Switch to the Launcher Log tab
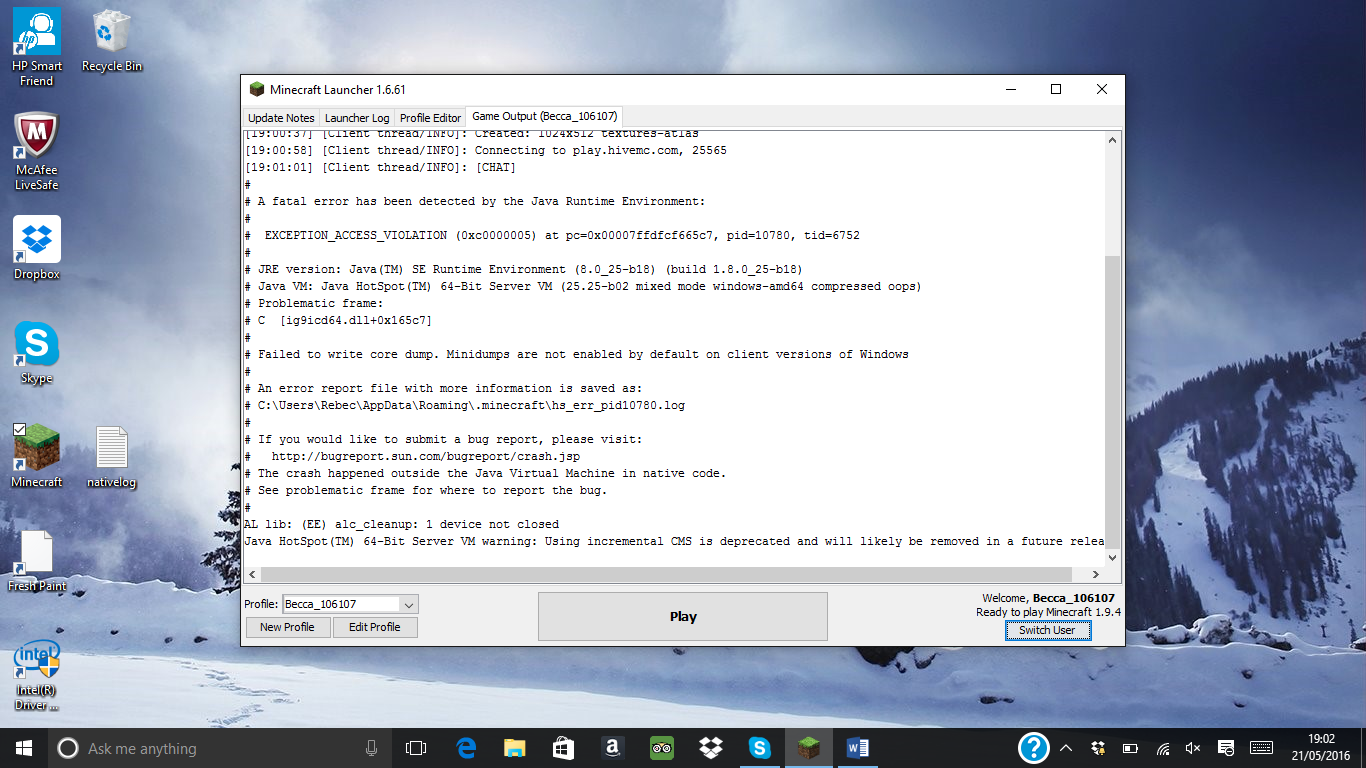The image size is (1366, 768). pyautogui.click(x=357, y=118)
